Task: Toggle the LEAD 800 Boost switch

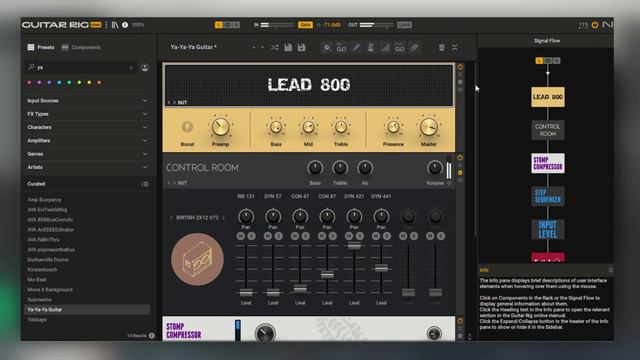Action: (x=187, y=127)
